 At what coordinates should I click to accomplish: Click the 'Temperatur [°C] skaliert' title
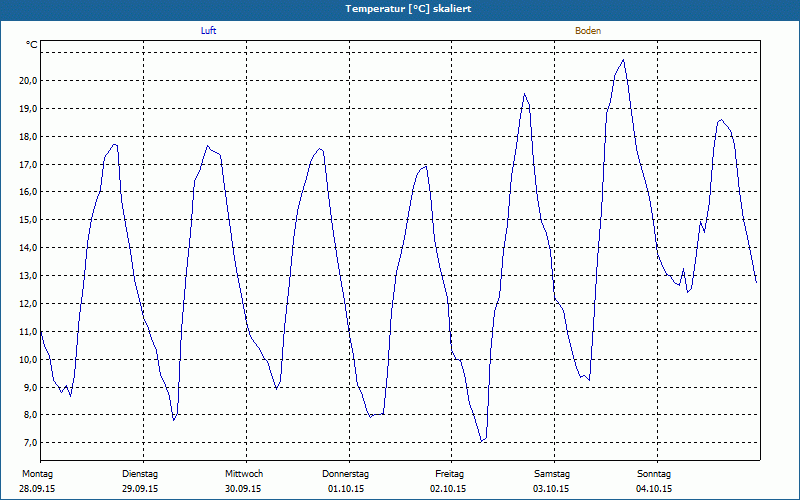[408, 9]
